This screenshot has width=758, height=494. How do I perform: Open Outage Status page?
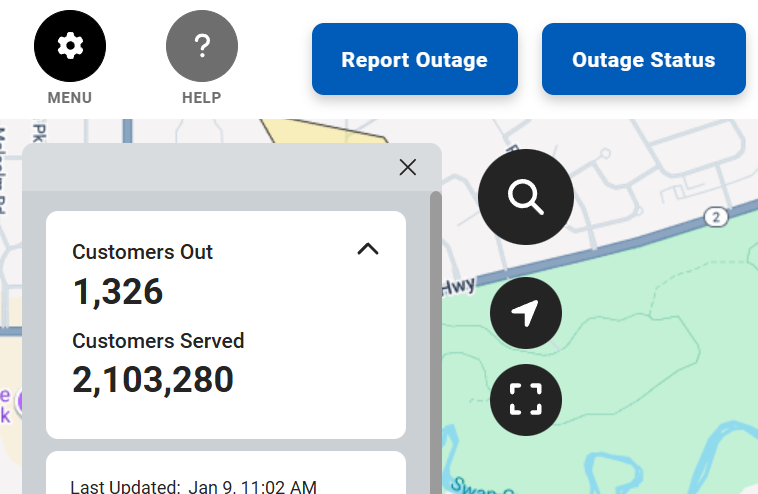pos(643,60)
